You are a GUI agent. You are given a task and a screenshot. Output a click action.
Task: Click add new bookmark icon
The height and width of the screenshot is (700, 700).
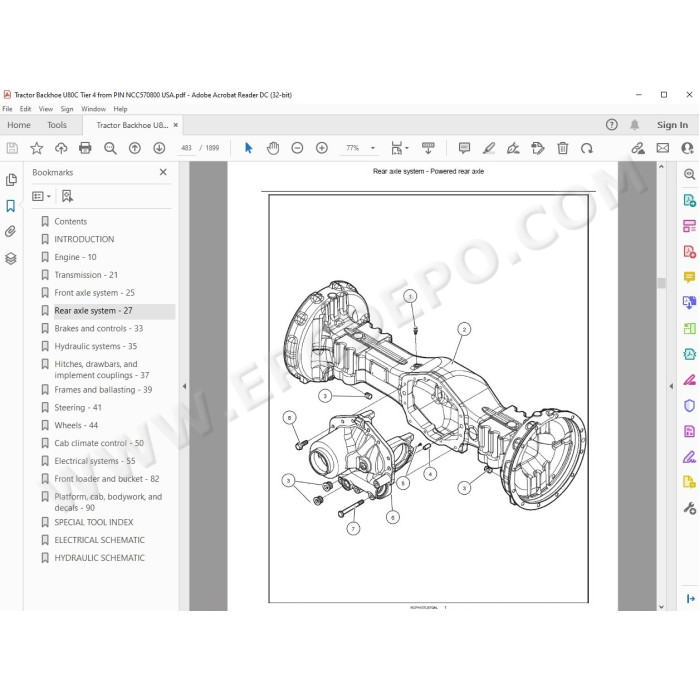[x=67, y=196]
